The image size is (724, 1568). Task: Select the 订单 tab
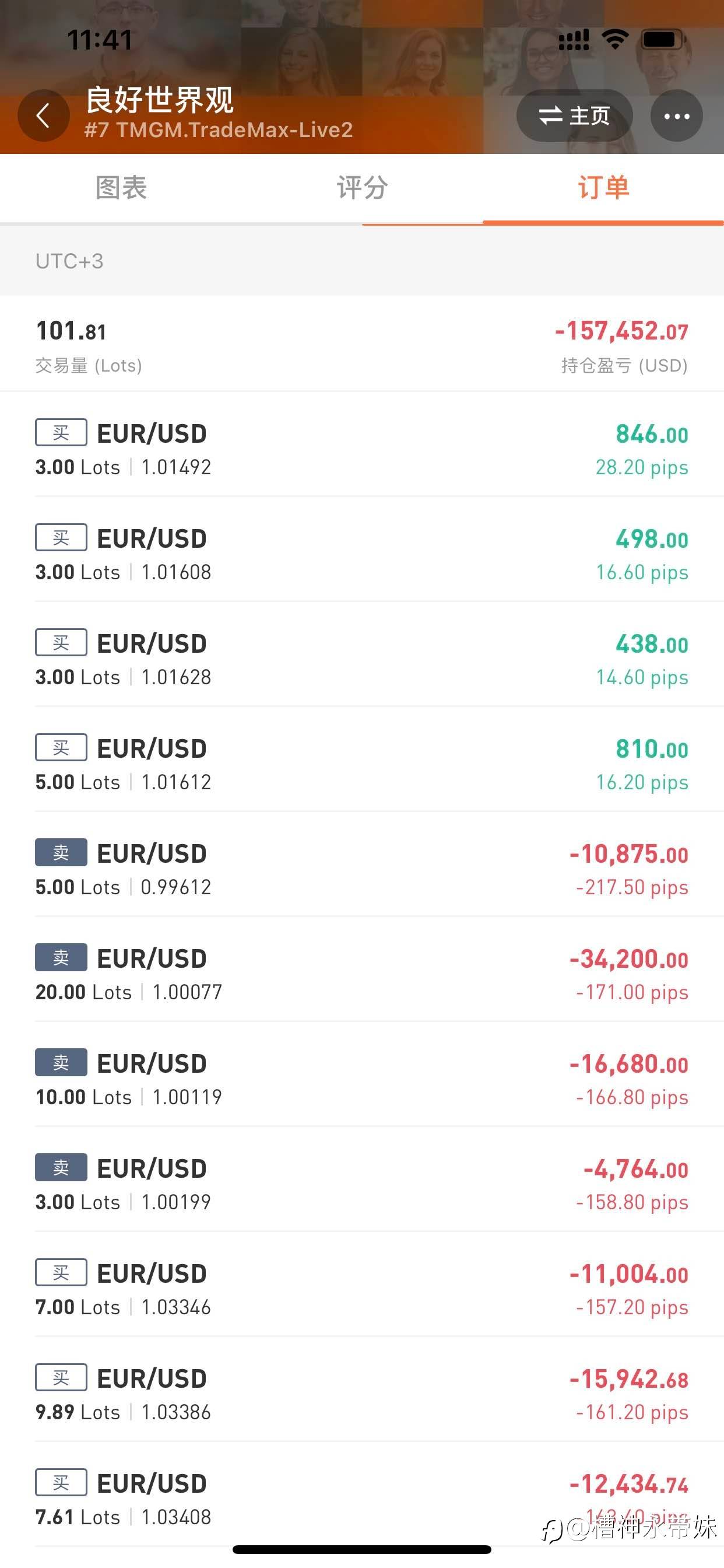603,187
